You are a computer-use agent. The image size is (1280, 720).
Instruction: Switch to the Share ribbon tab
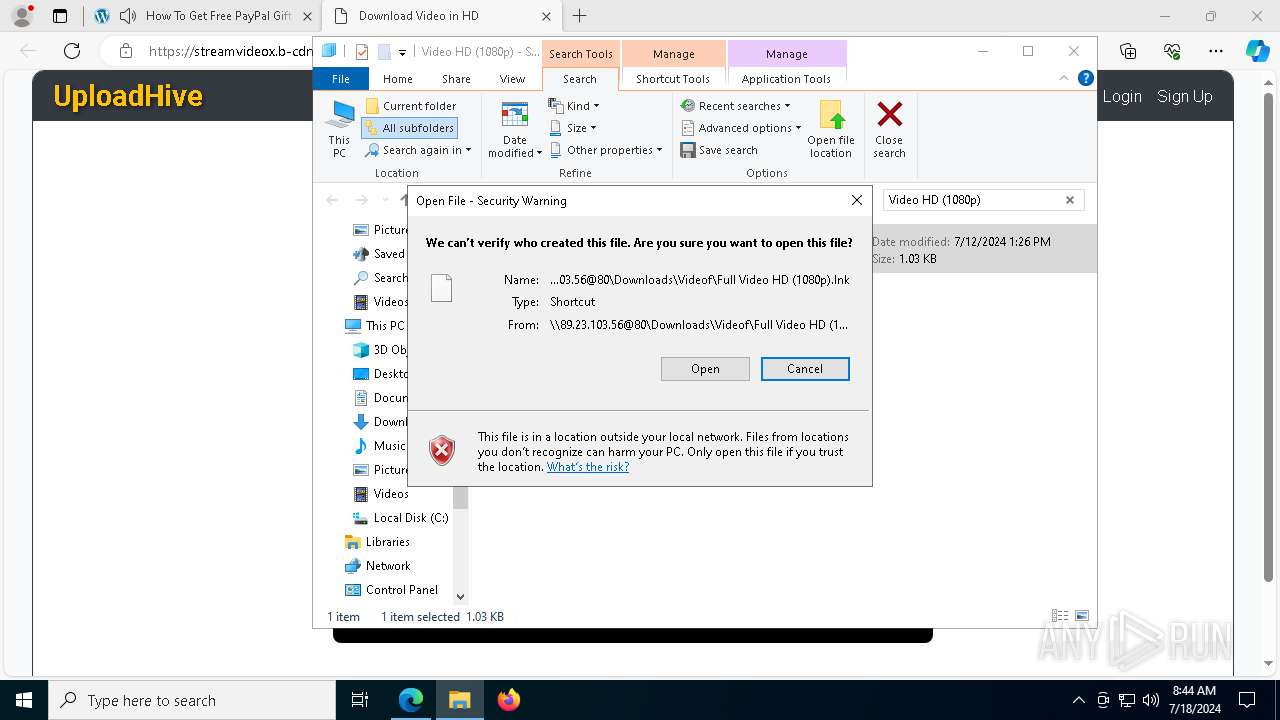[x=456, y=79]
